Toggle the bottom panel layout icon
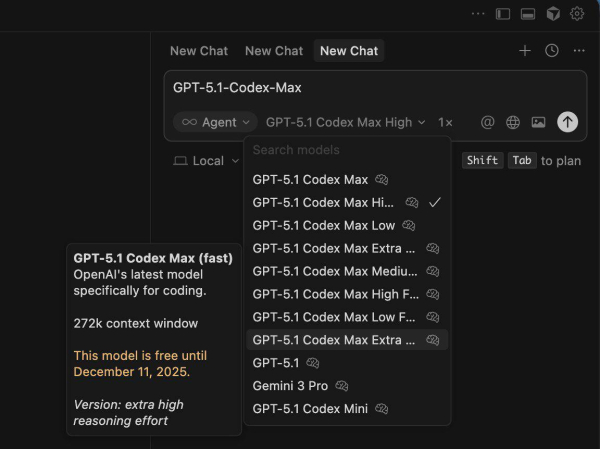Viewport: 600px width, 449px height. tap(528, 13)
